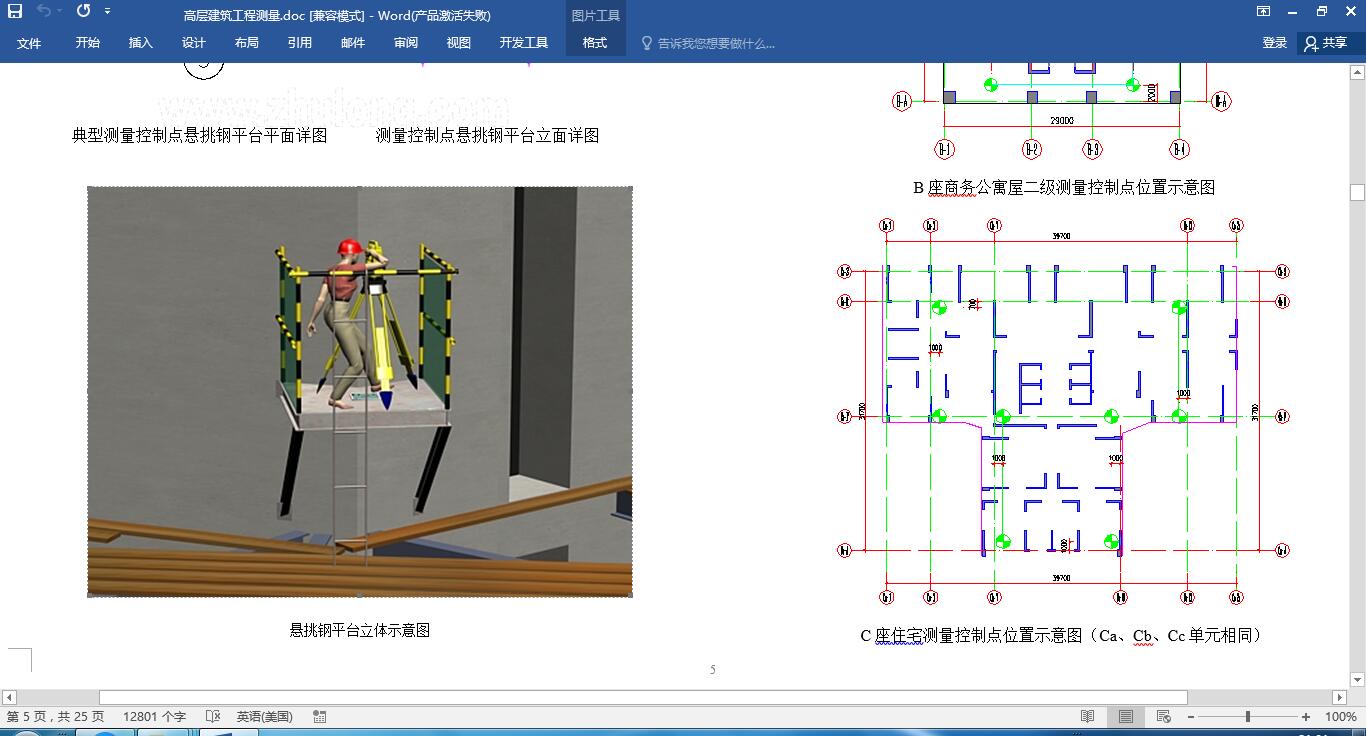Click the horizontal scrollbar thumb

(x=643, y=697)
